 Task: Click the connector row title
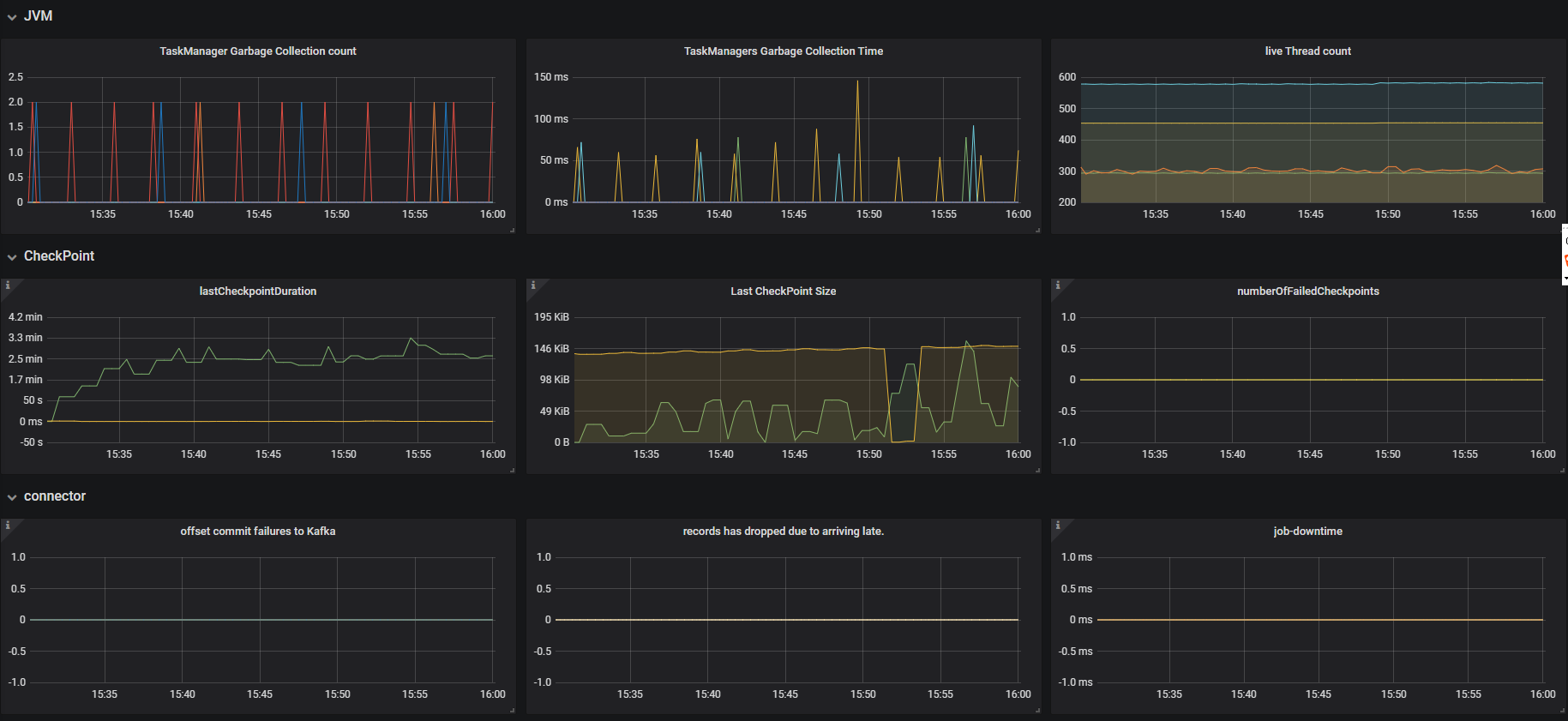pyautogui.click(x=55, y=496)
